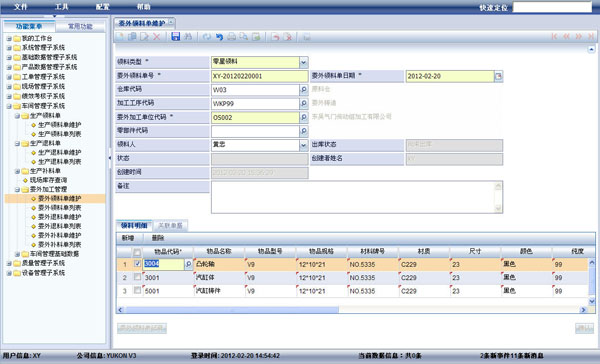Click the blue floppy disk Save icon
Screen dimensions: 600x364
click(x=176, y=37)
